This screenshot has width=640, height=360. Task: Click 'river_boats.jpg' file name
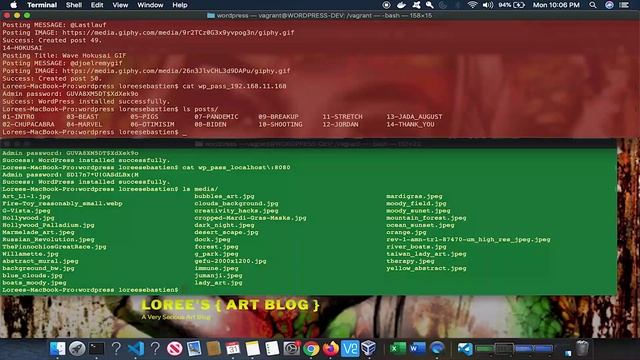pos(416,247)
